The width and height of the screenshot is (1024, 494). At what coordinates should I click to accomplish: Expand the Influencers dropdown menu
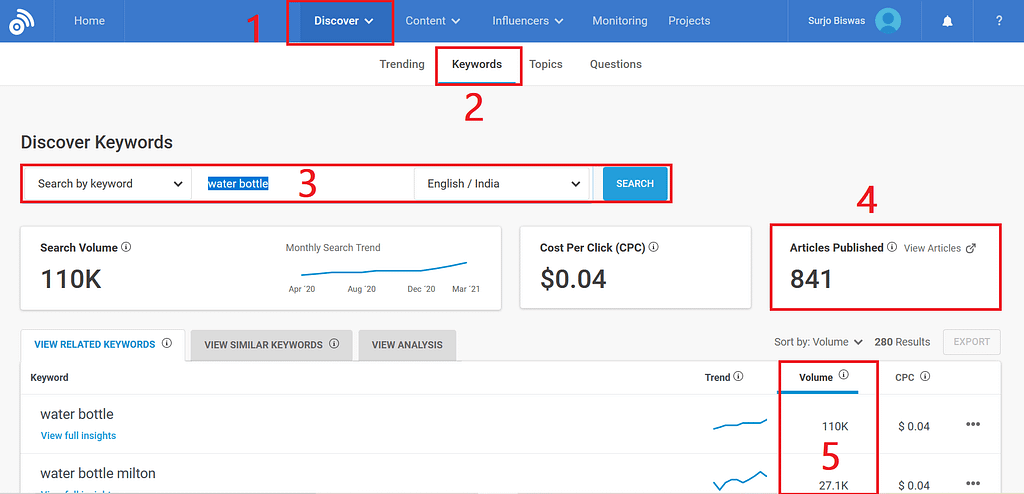coord(528,21)
